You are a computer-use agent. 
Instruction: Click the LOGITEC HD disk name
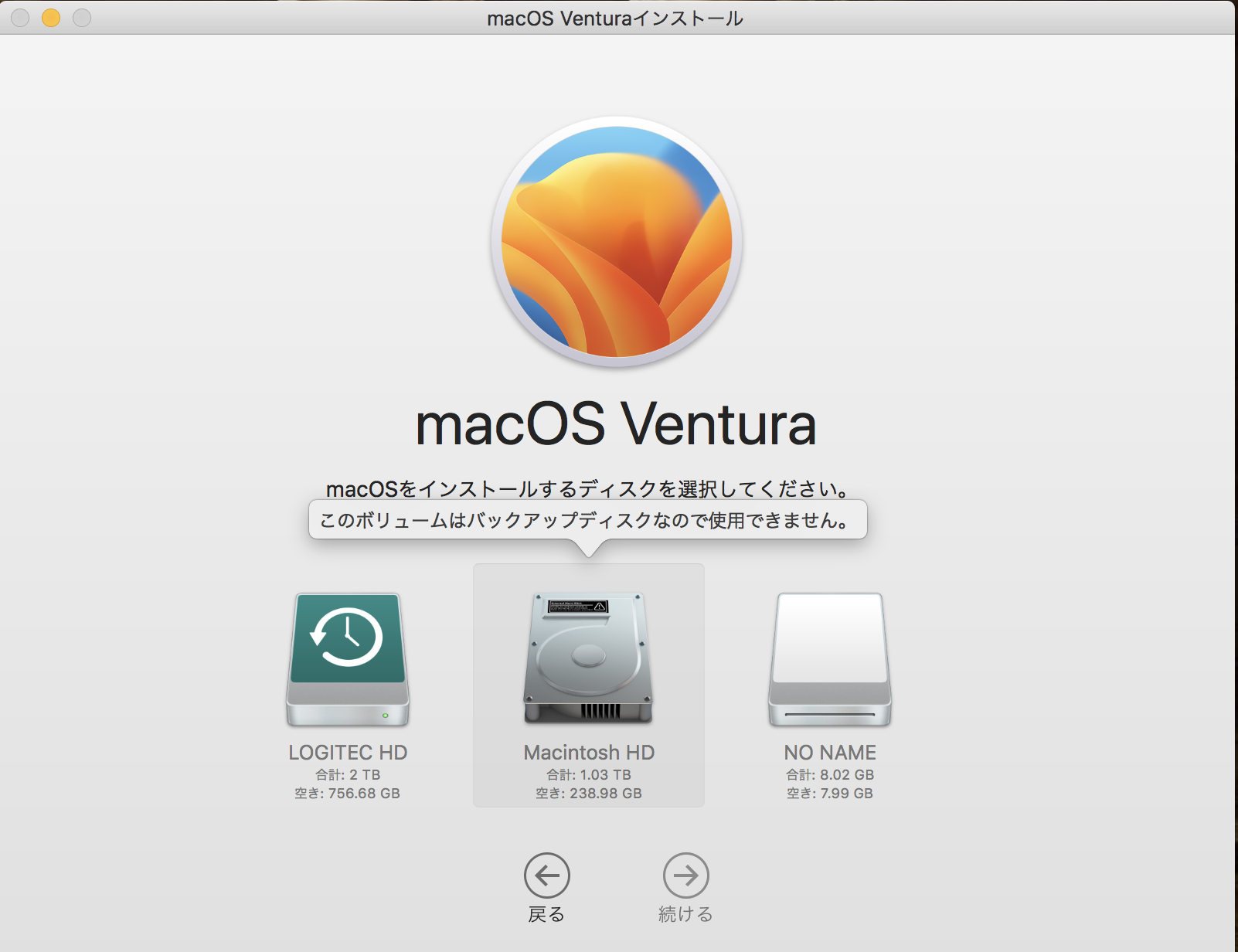point(348,753)
